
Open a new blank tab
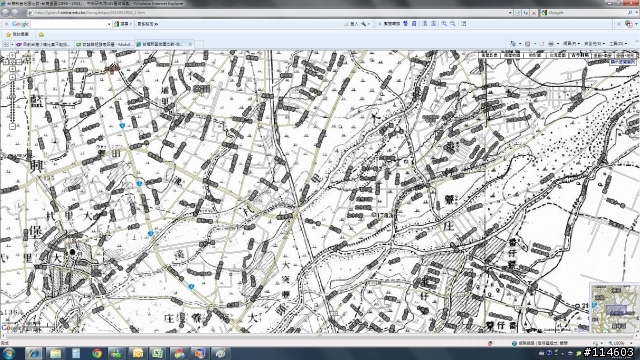pos(199,44)
